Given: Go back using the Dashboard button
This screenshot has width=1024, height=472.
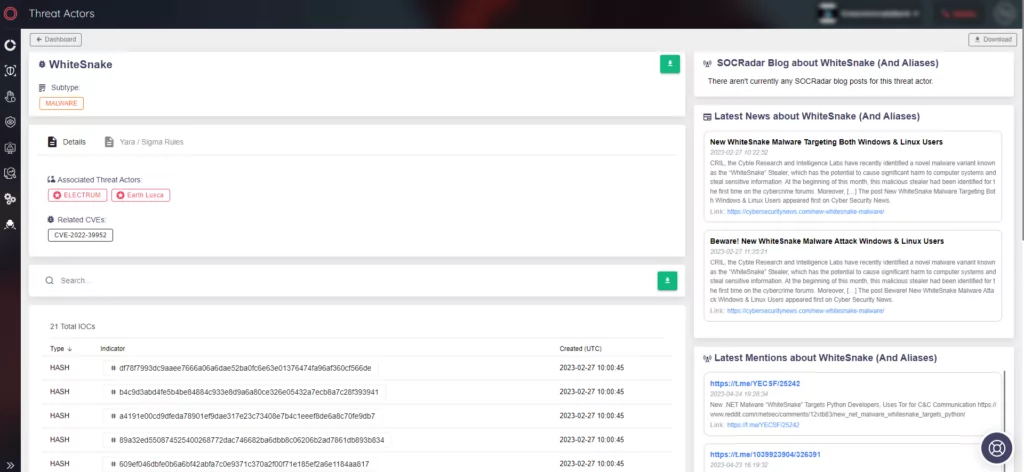Looking at the screenshot, I should [56, 40].
